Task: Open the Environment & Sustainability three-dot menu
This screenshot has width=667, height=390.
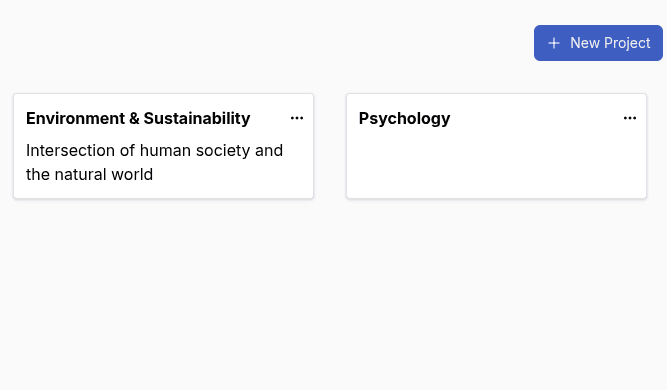Action: (x=297, y=118)
